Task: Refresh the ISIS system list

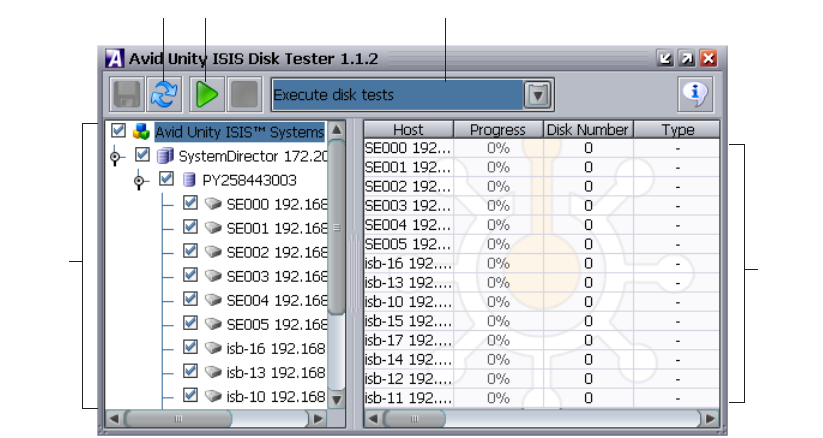Action: click(164, 95)
